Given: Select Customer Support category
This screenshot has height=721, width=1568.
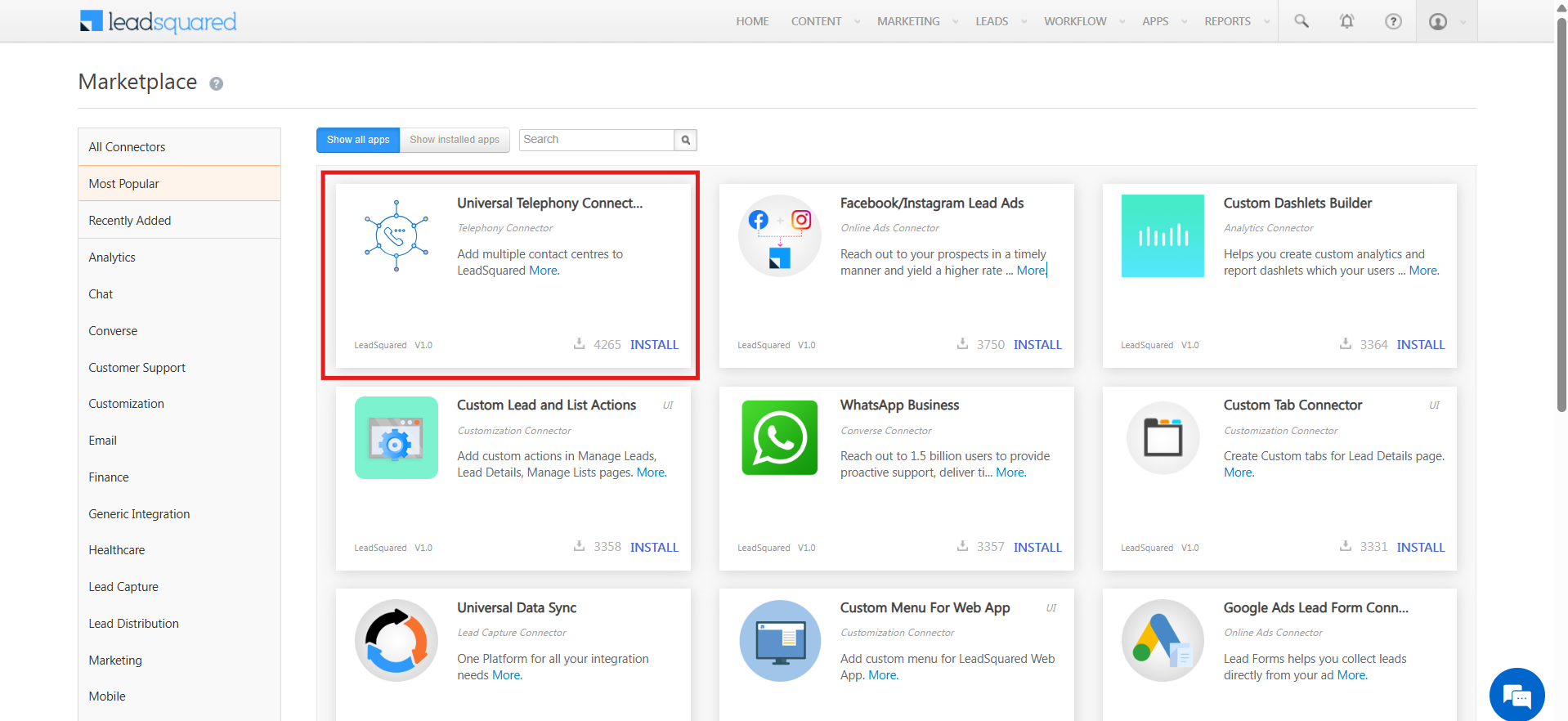Looking at the screenshot, I should click(179, 368).
